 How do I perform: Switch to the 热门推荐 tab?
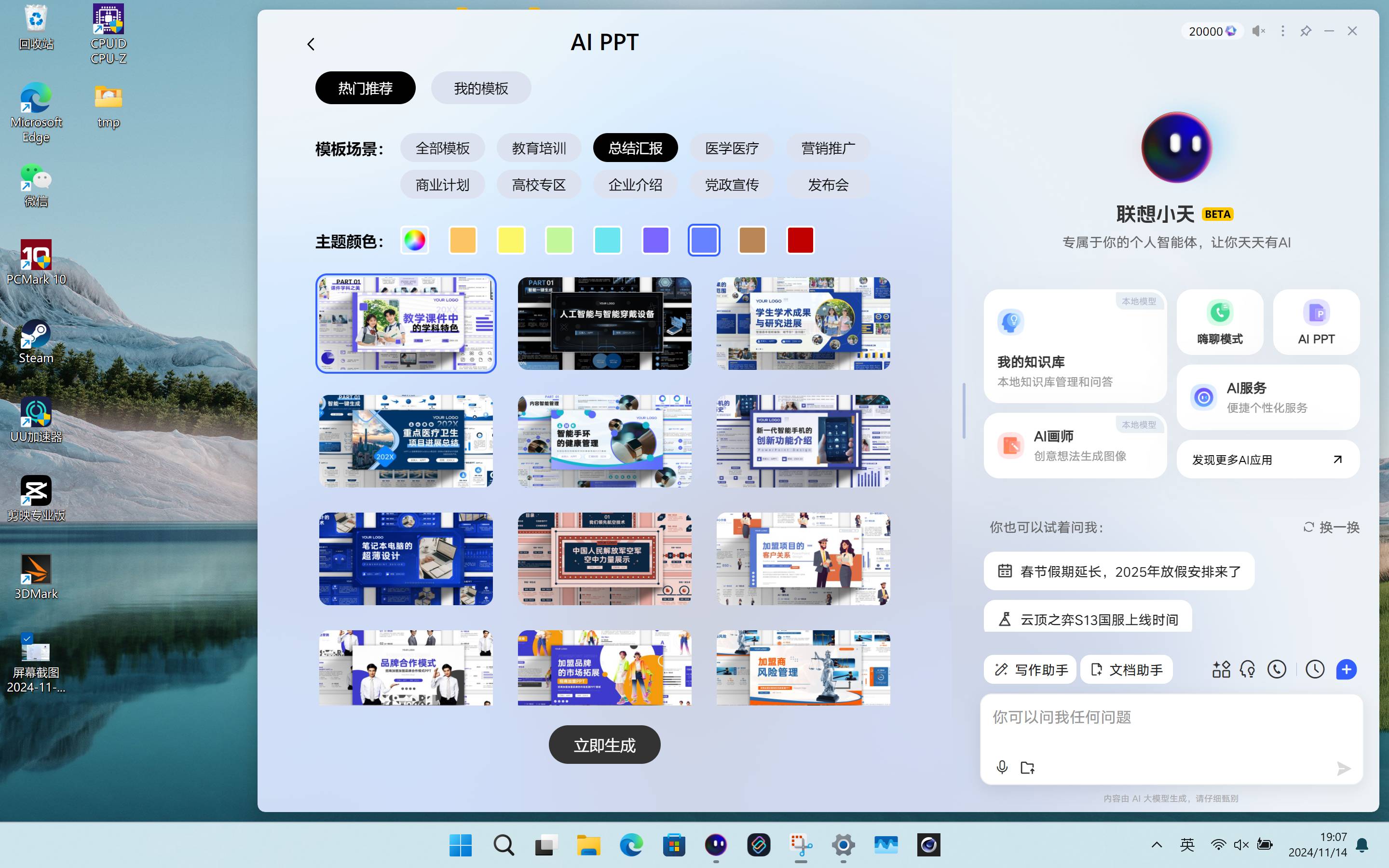[365, 88]
